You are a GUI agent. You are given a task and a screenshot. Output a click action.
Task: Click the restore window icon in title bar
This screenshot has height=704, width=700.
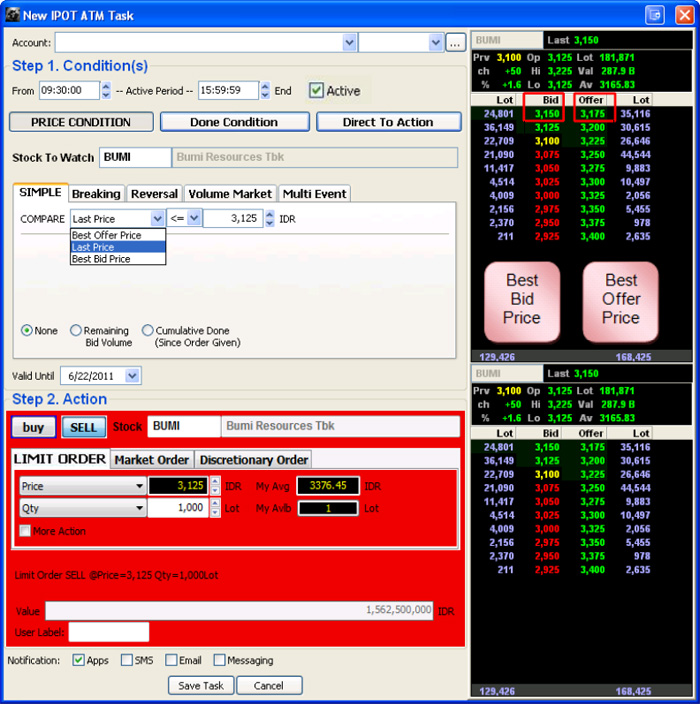(655, 15)
